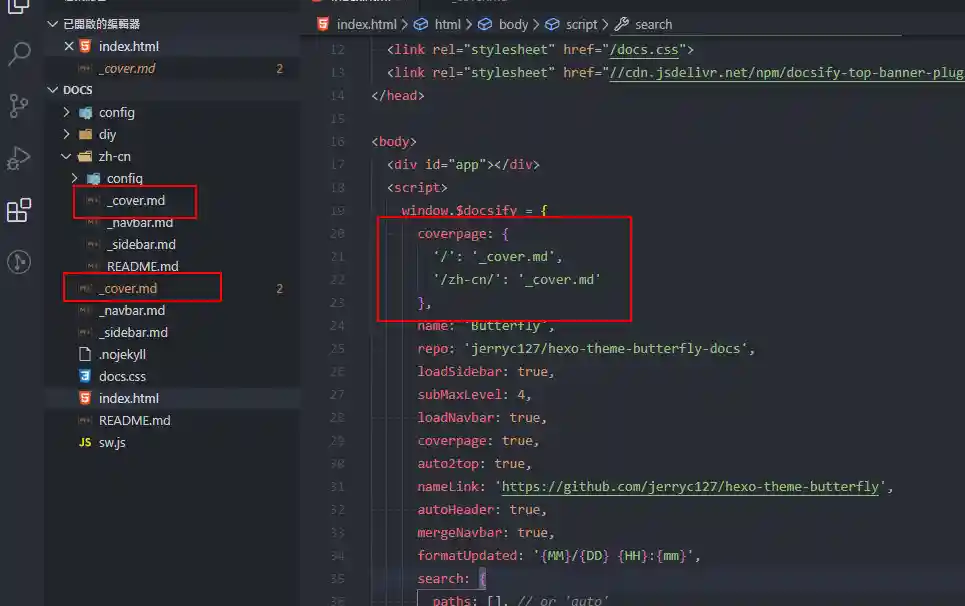The height and width of the screenshot is (606, 965).
Task: Click the 'coverpage: {' code text
Action: point(463,234)
